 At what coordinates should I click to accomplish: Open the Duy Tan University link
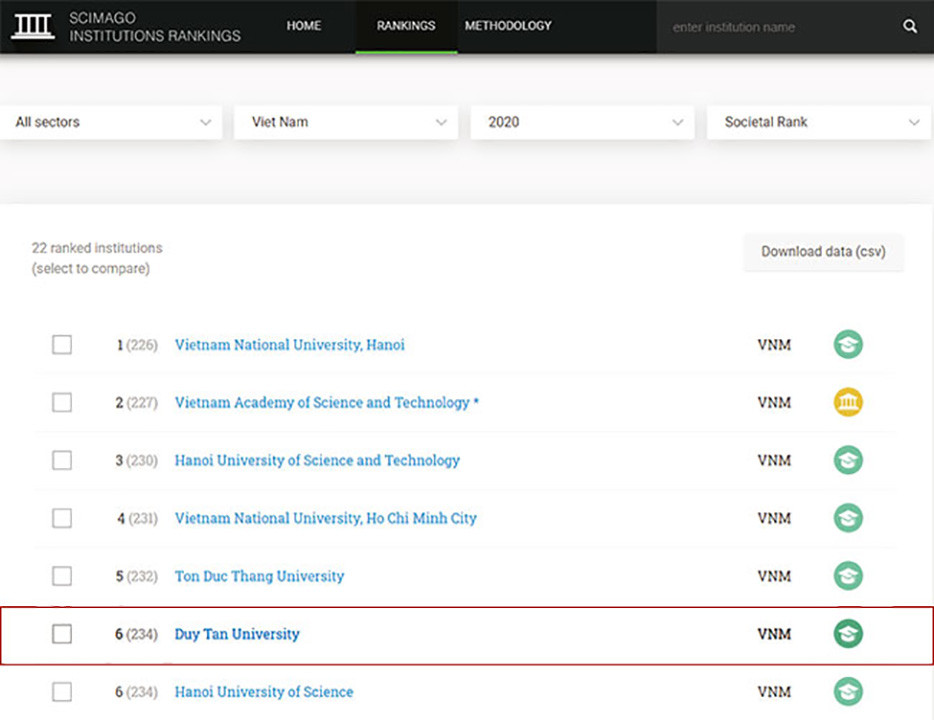pyautogui.click(x=237, y=633)
